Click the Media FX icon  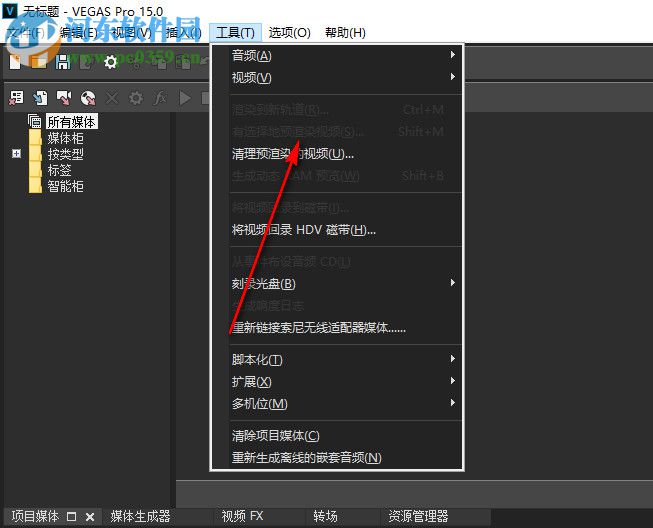pyautogui.click(x=160, y=98)
